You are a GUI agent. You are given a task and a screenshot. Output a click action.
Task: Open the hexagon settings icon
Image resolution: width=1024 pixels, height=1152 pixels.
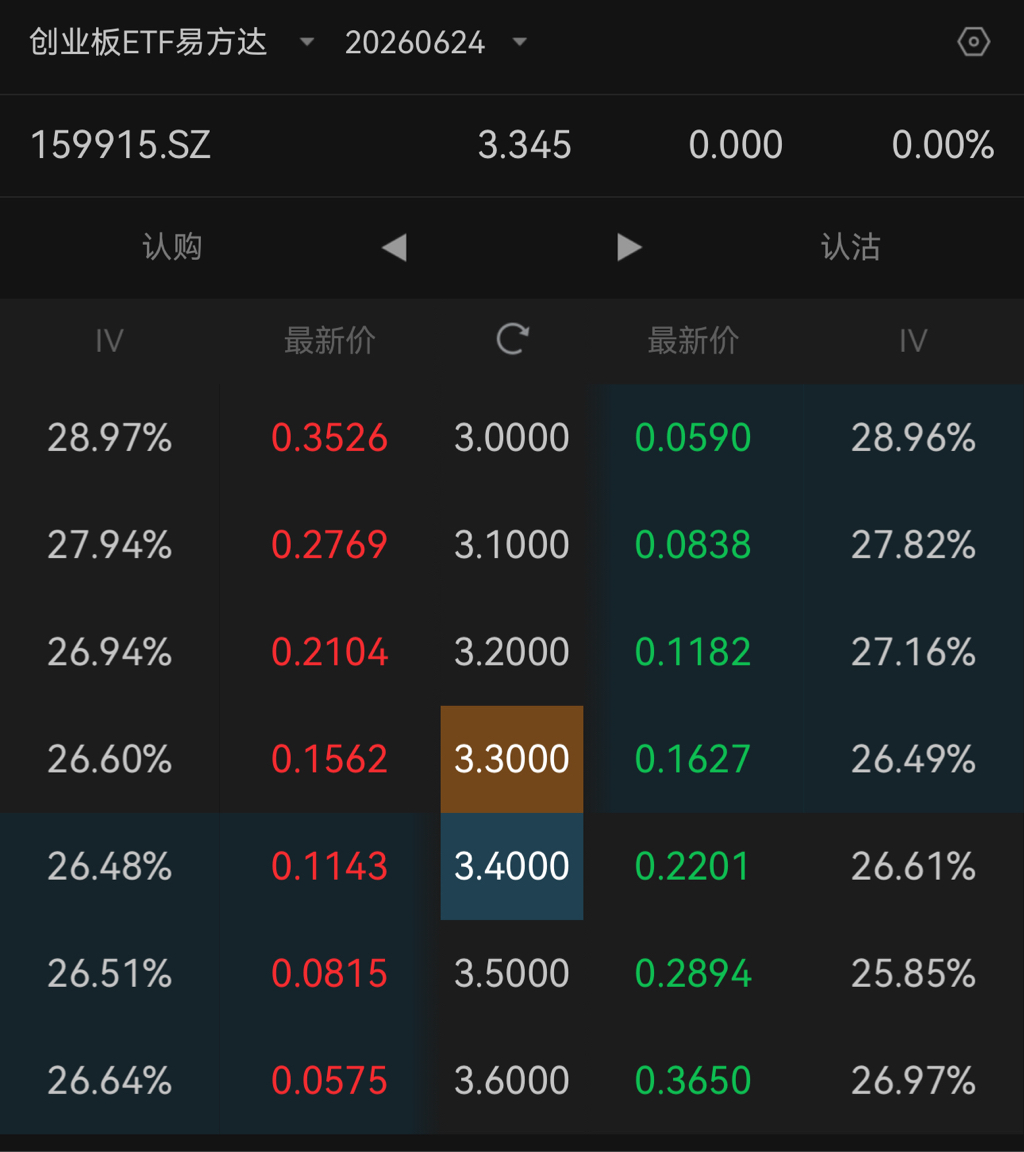point(973,42)
